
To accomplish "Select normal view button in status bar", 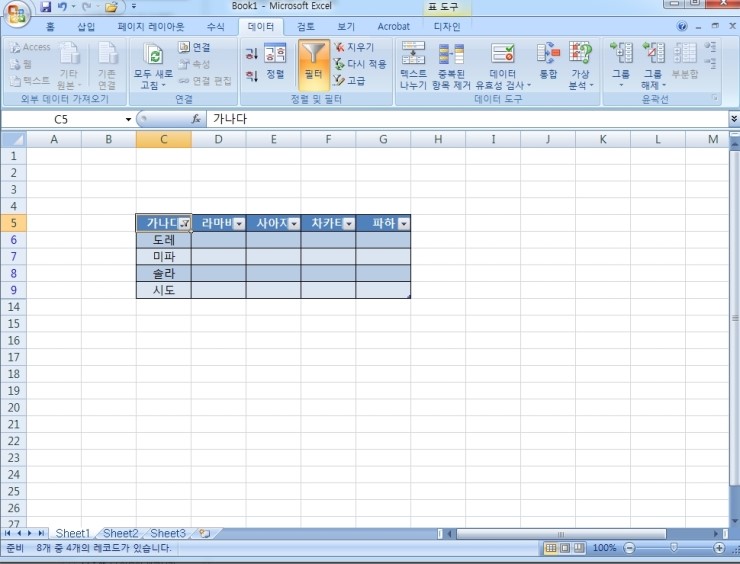I will click(551, 549).
